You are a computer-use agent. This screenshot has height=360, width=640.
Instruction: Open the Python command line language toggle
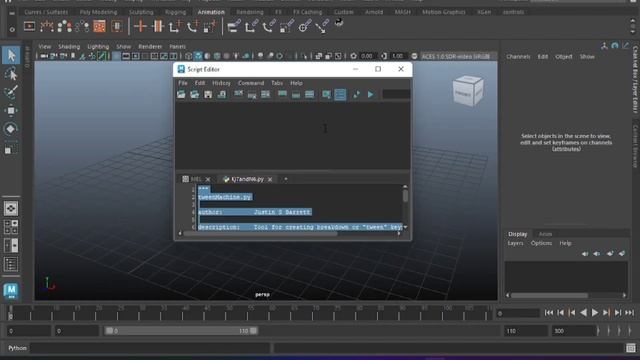tap(17, 348)
